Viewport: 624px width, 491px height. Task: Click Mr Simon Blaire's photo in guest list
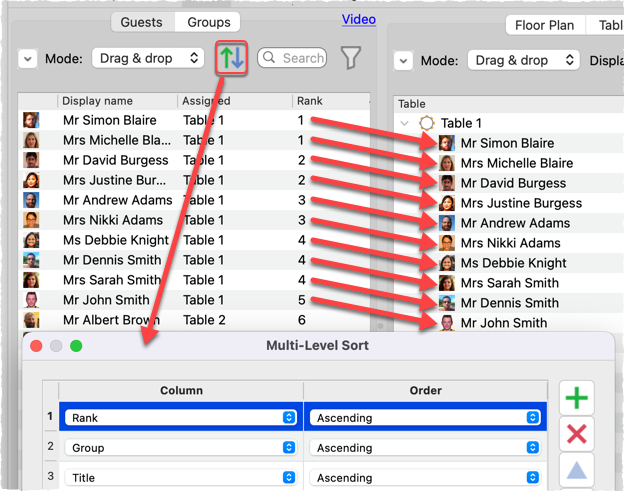tap(31, 120)
